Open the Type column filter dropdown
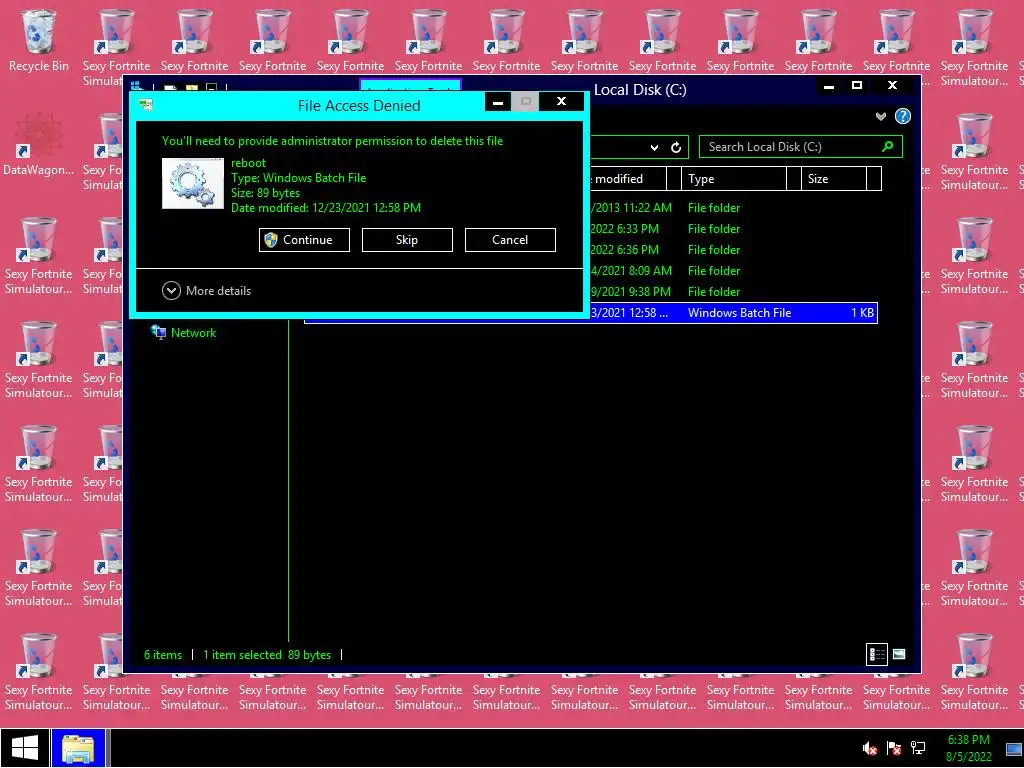This screenshot has height=768, width=1024. pyautogui.click(x=793, y=178)
